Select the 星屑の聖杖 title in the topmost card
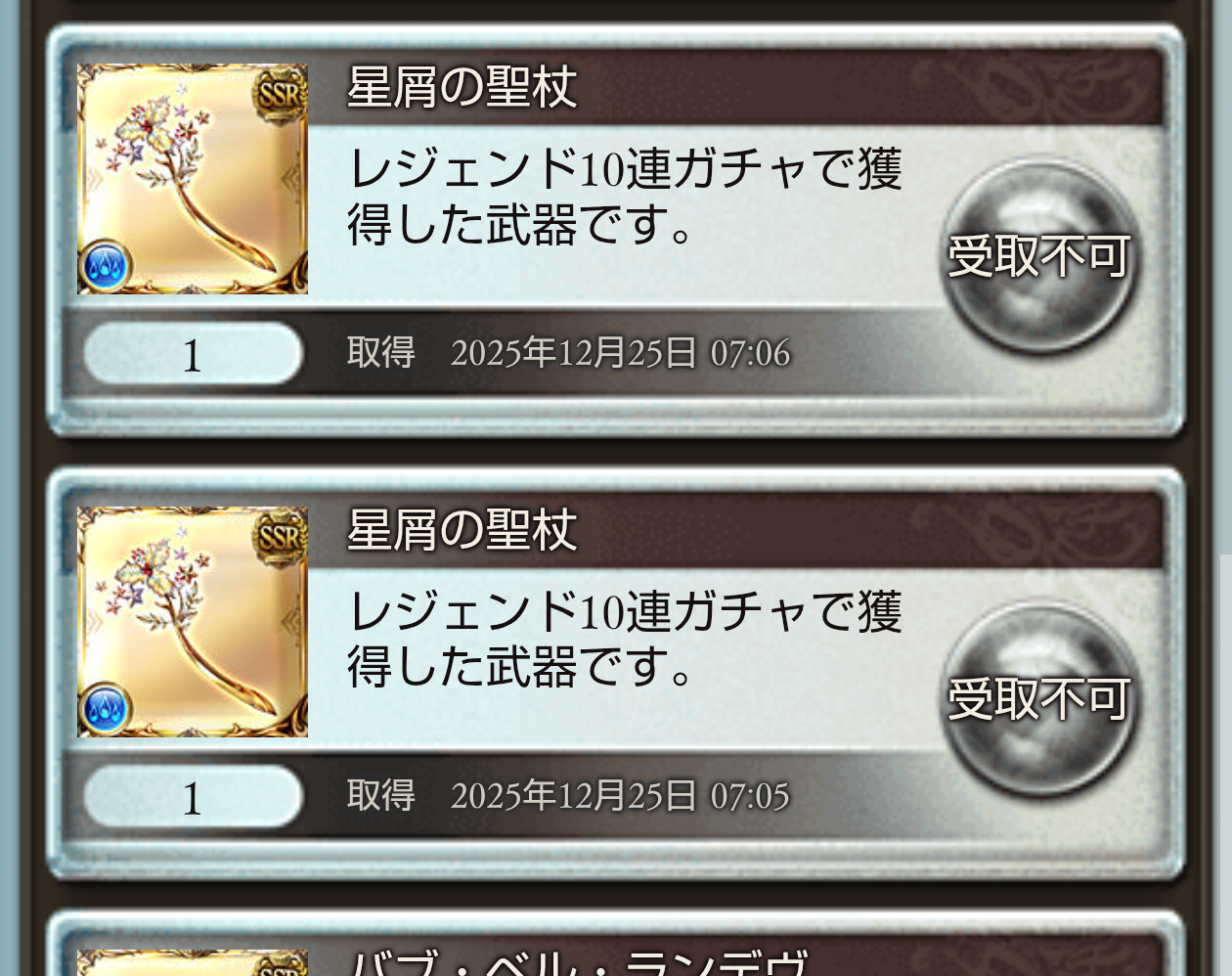 [462, 87]
